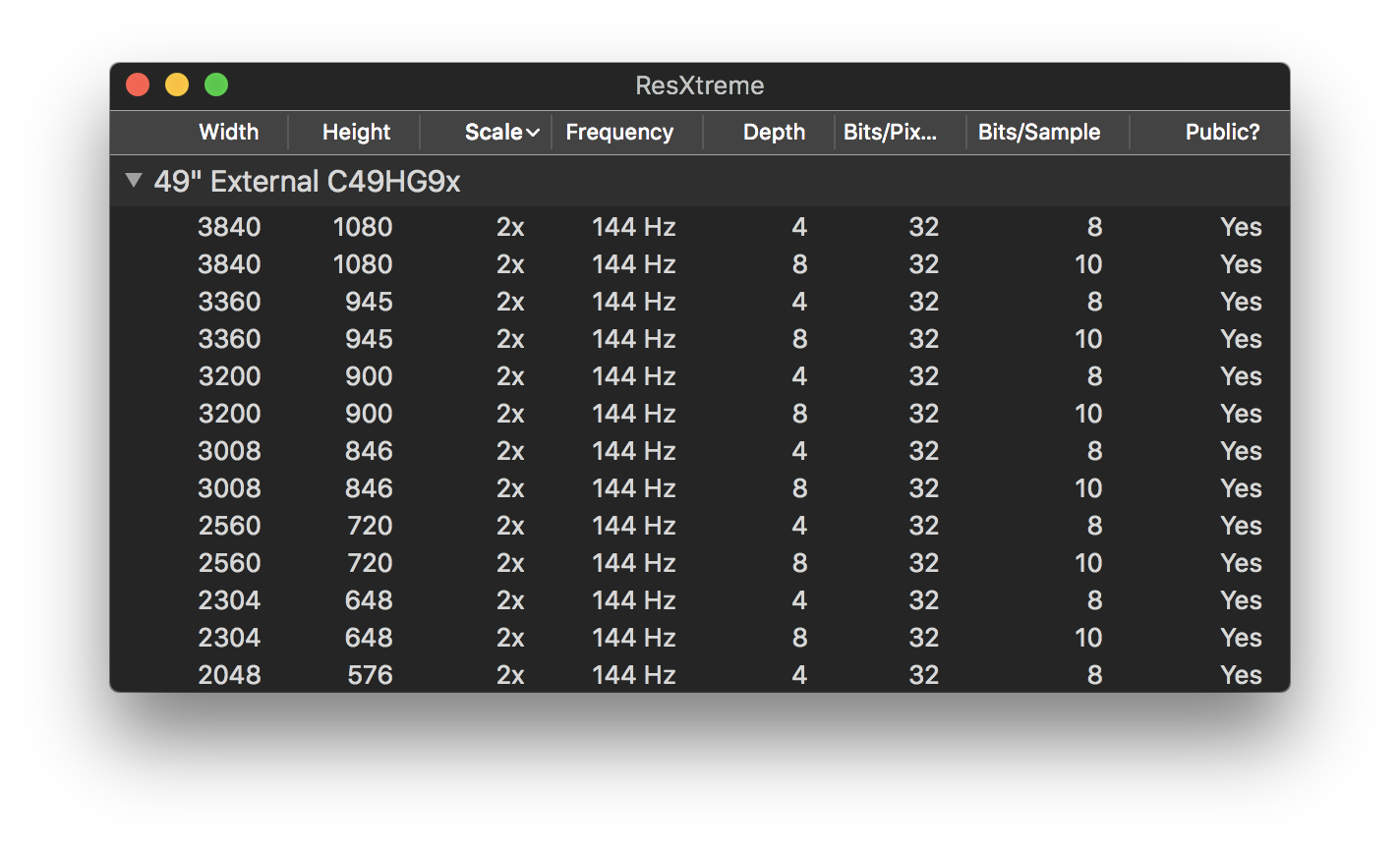Select the 49" External C49HG9x group label
The image size is (1400, 849).
[307, 181]
